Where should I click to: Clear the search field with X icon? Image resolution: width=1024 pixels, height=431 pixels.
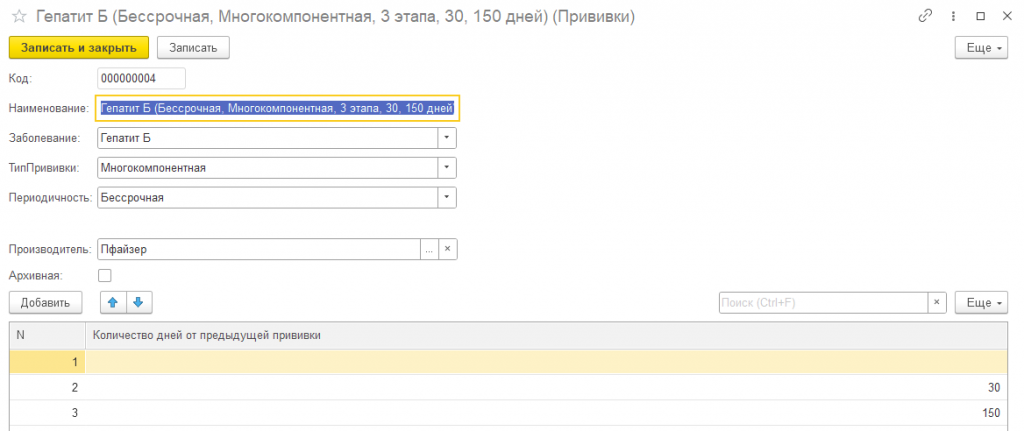coord(936,302)
